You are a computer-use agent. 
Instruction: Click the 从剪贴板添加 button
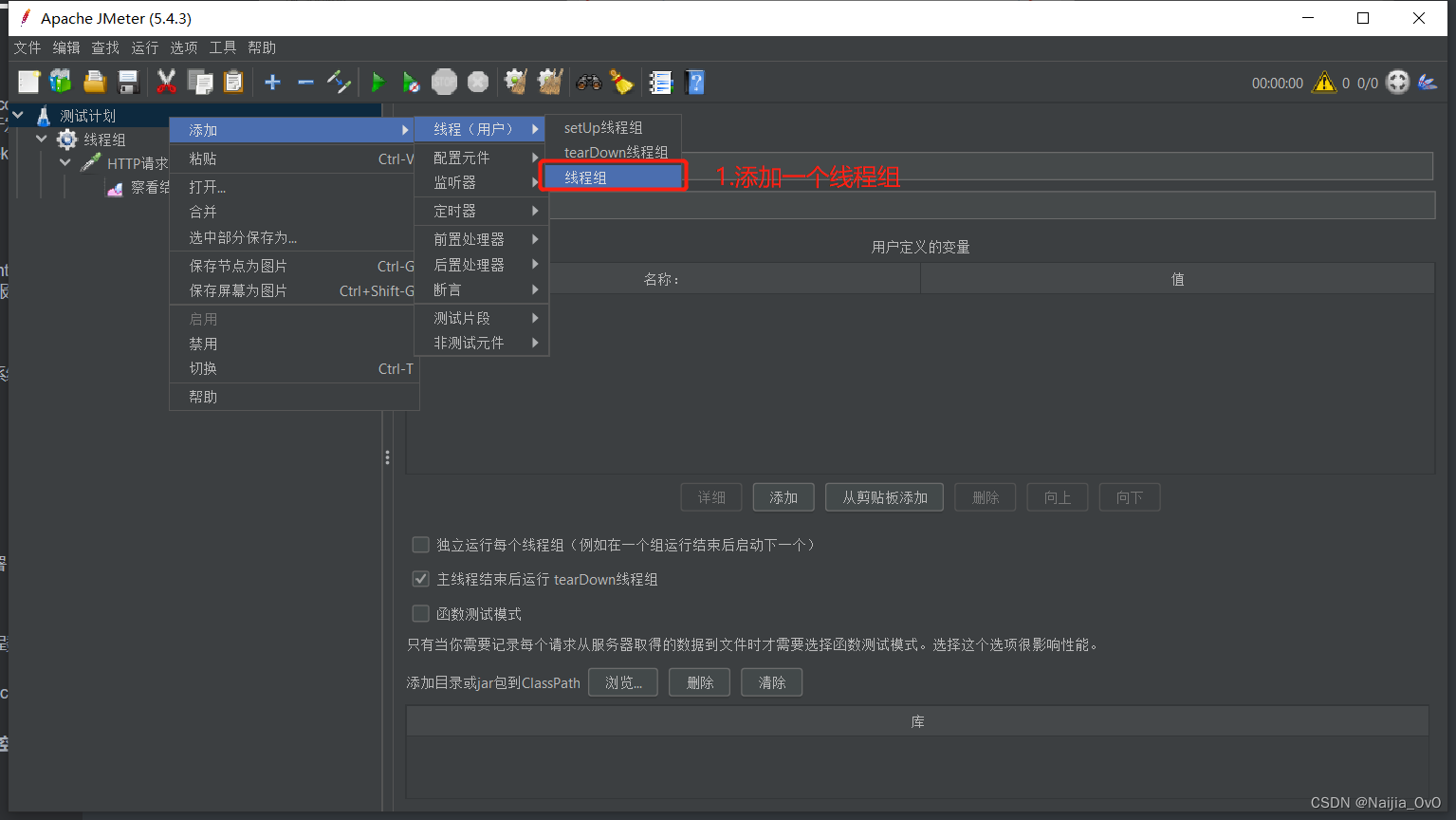coord(885,497)
